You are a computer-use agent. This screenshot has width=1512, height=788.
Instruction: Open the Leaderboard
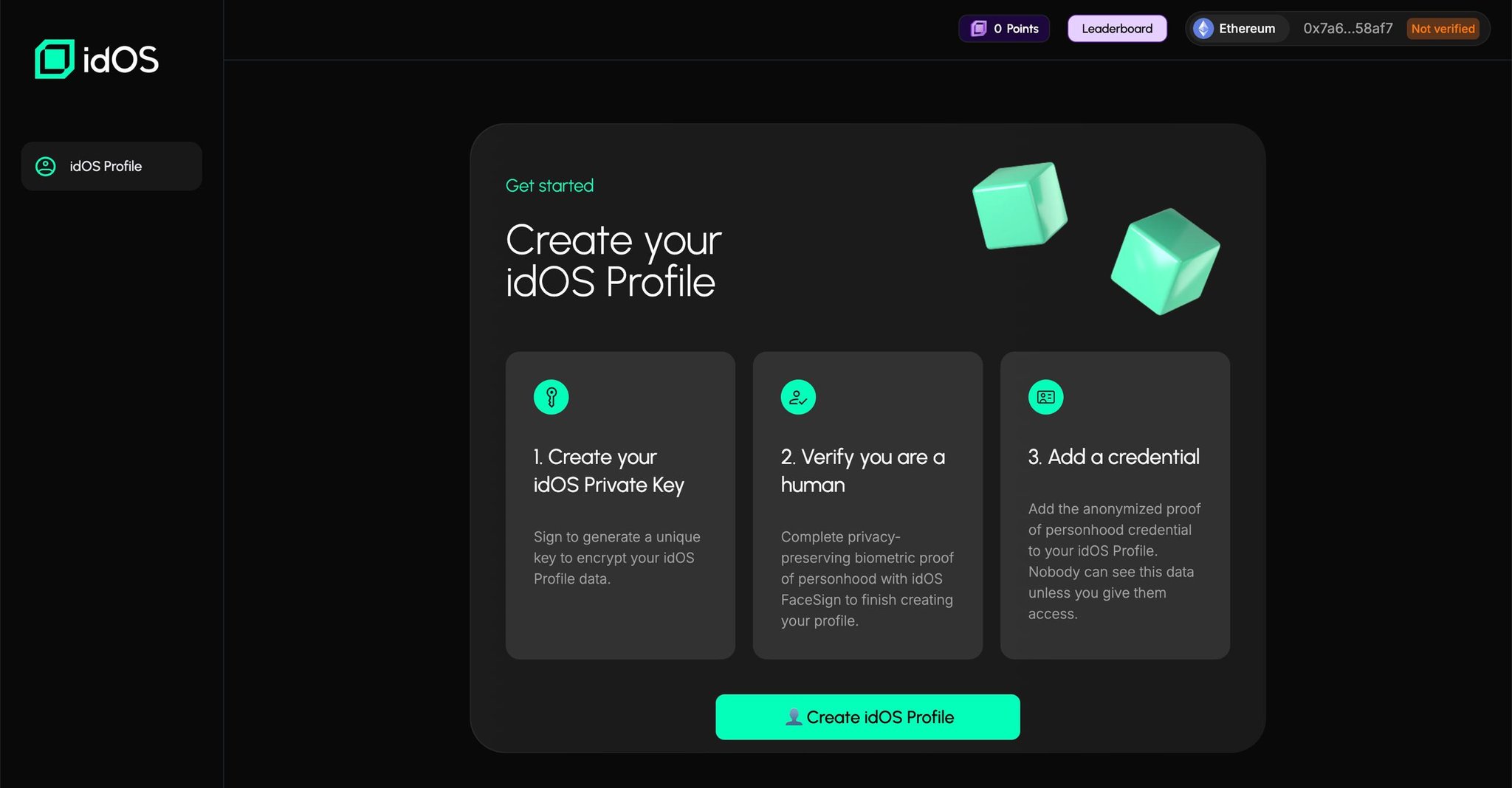coord(1116,28)
